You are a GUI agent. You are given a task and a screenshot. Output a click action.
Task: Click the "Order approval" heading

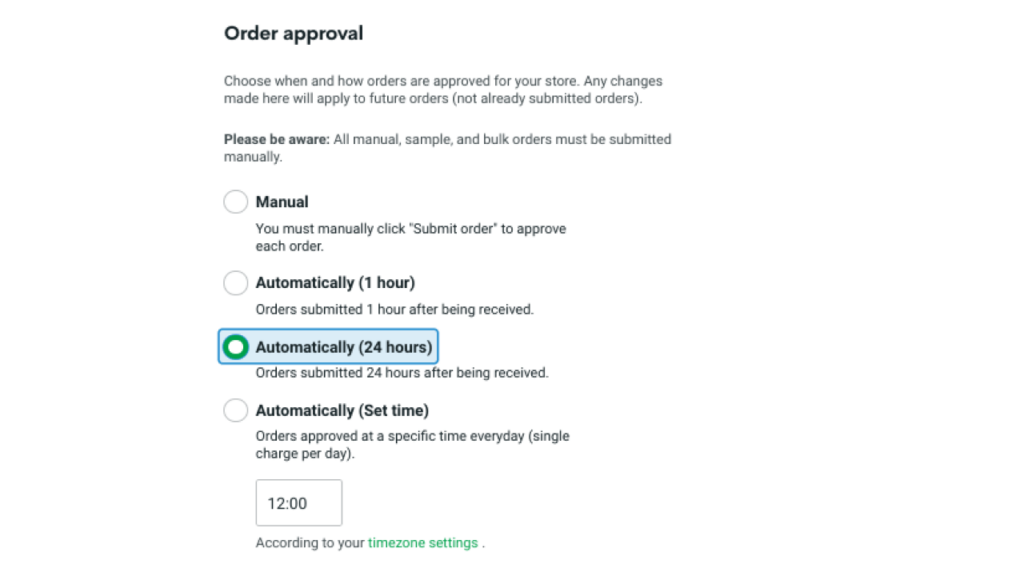pos(293,33)
